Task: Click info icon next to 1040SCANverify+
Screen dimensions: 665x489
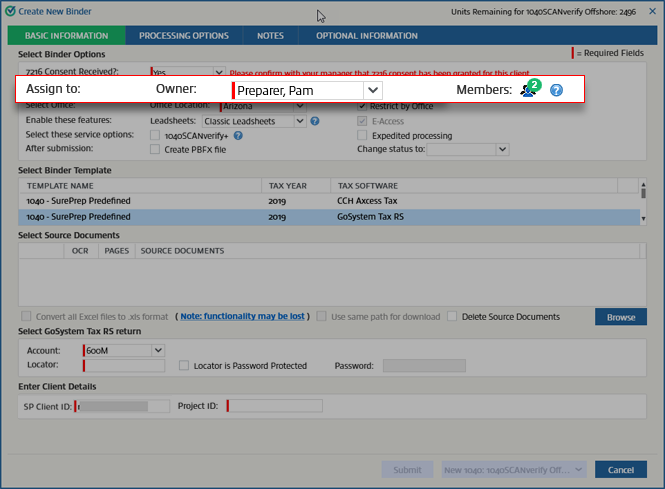Action: (x=237, y=135)
